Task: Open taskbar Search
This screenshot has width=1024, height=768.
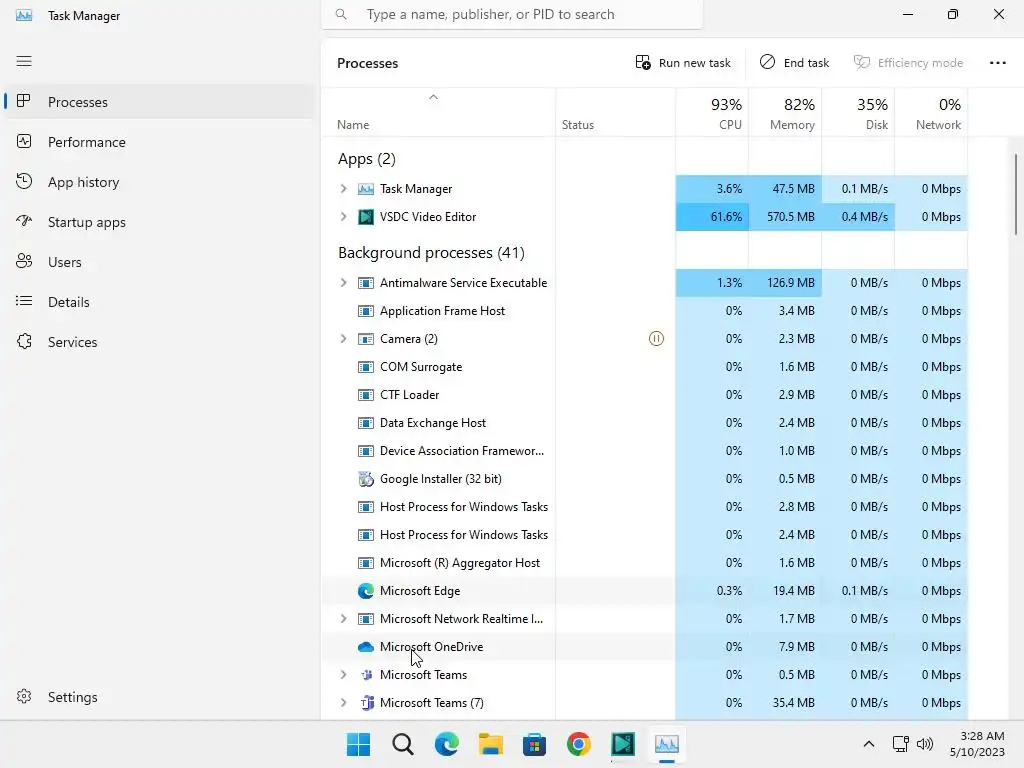Action: pyautogui.click(x=403, y=744)
